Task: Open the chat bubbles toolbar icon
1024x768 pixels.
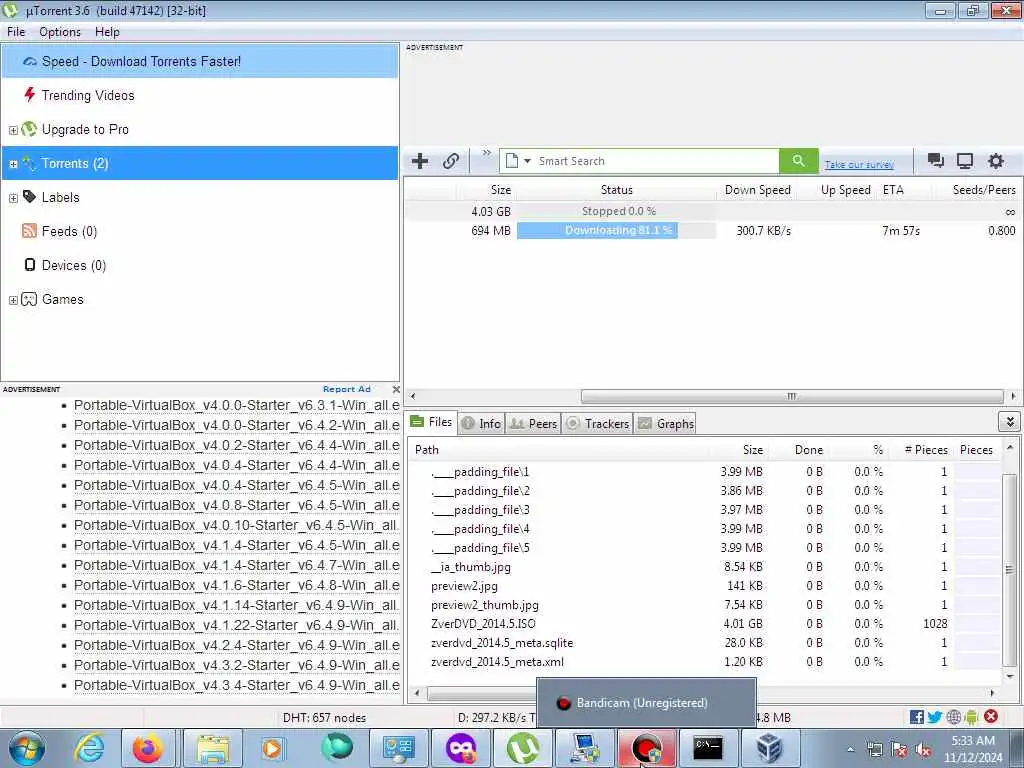Action: click(935, 161)
